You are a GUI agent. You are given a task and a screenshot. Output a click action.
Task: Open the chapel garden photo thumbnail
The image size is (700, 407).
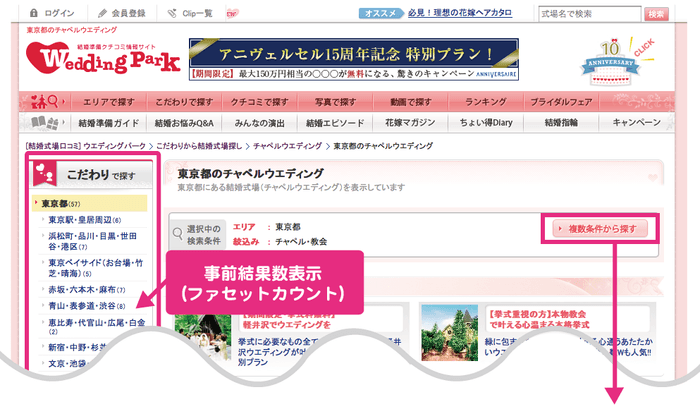tap(450, 332)
